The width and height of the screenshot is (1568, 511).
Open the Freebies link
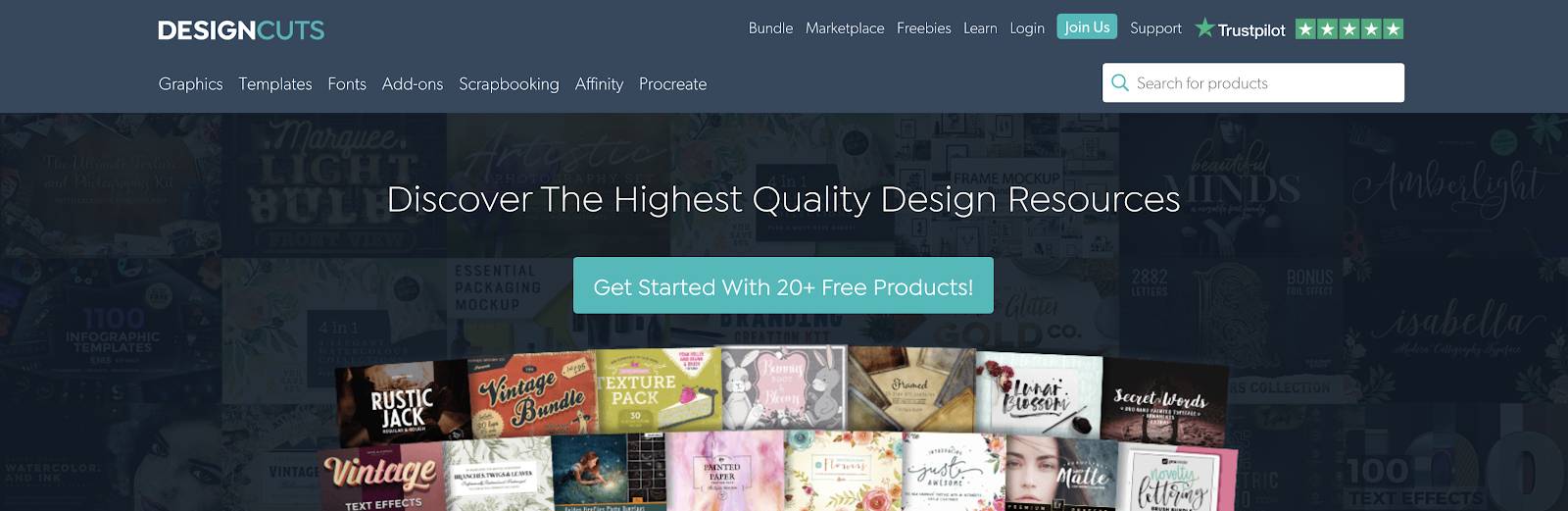click(924, 28)
